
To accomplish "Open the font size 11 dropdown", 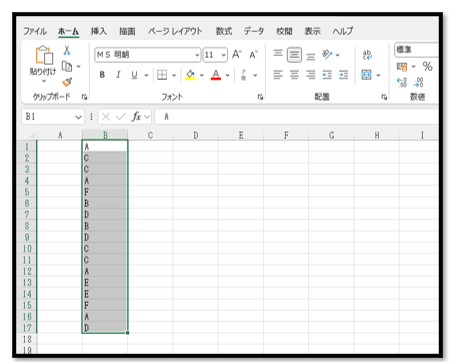I will 224,55.
